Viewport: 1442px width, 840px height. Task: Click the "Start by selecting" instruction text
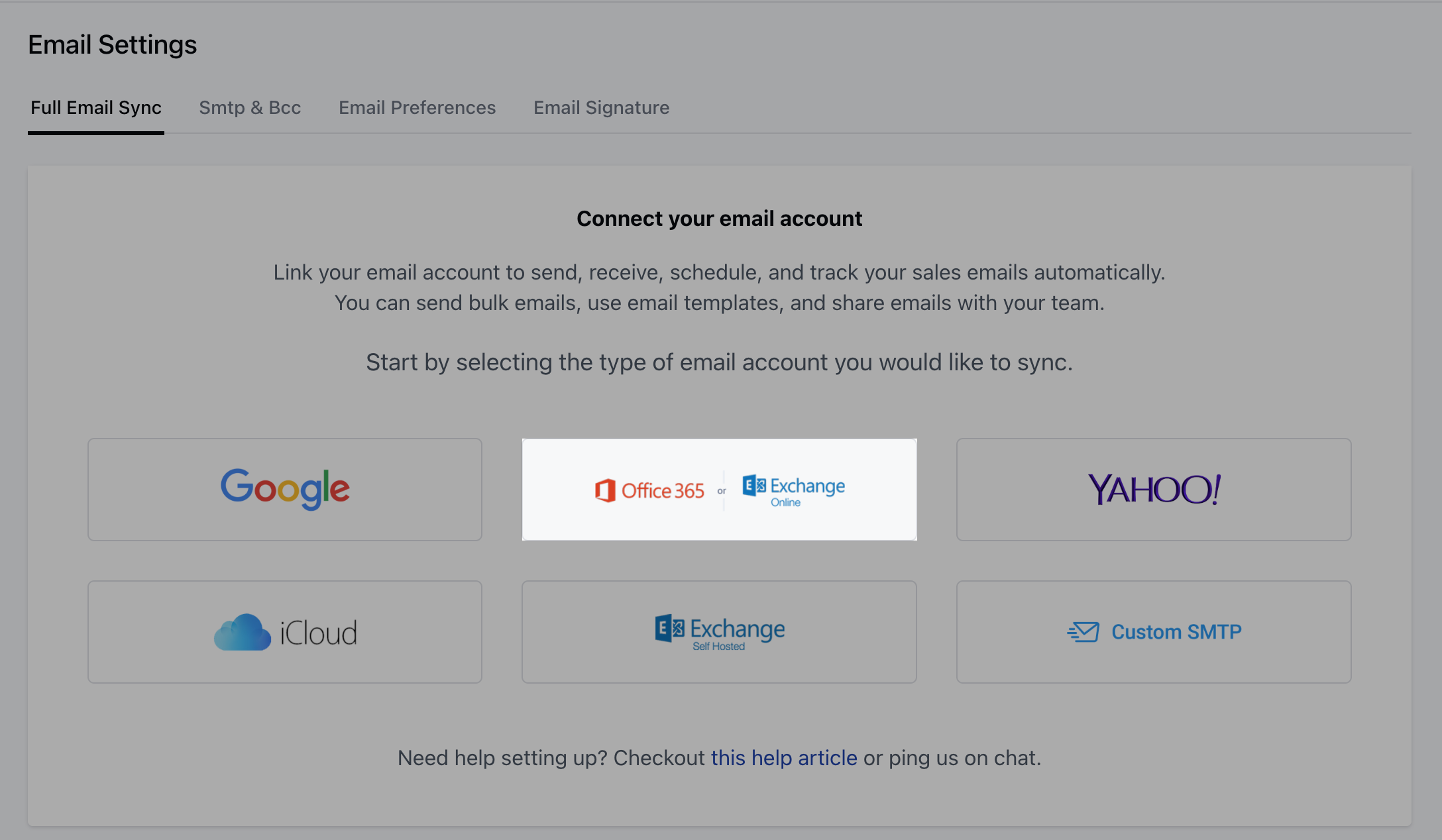720,362
